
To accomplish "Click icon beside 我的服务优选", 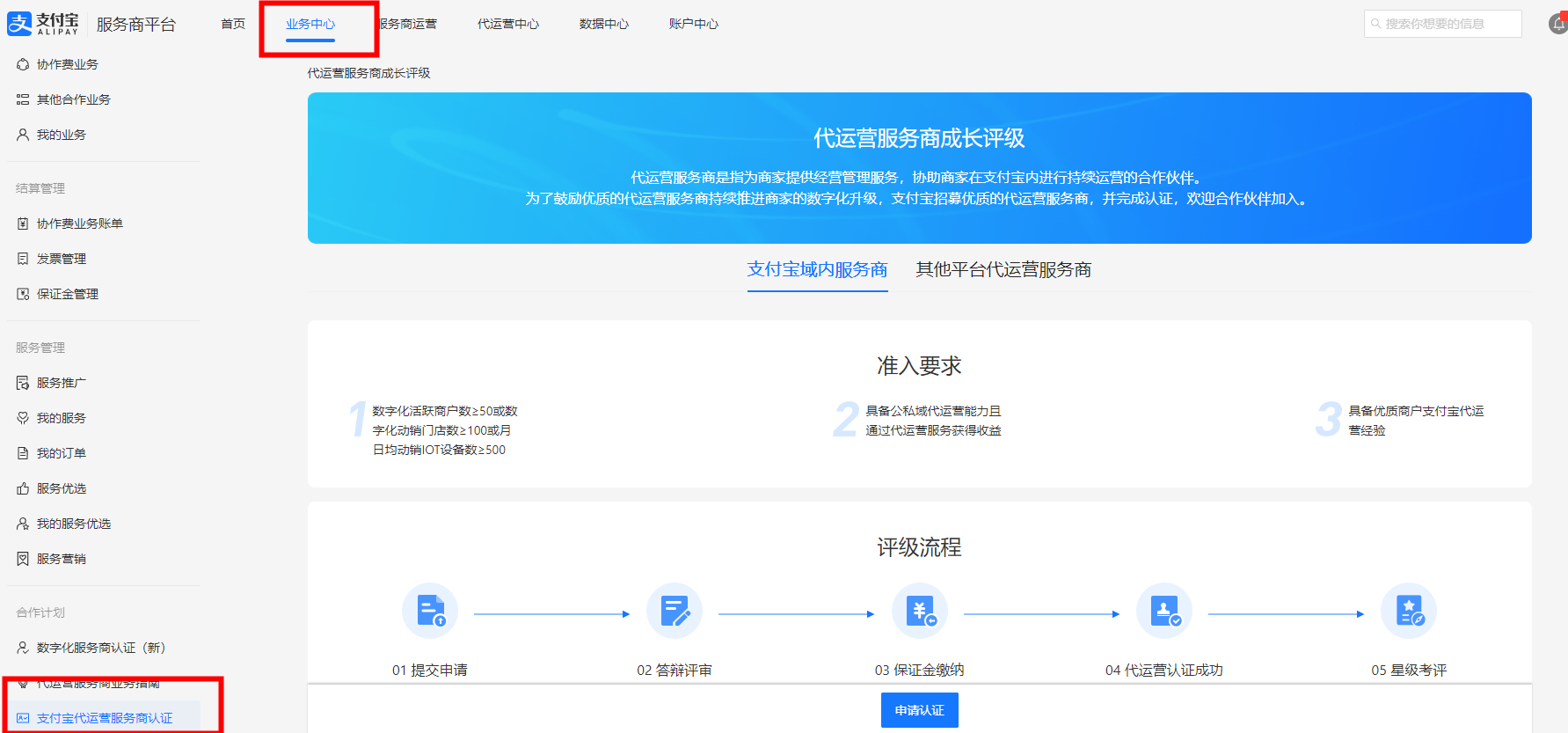I will pyautogui.click(x=23, y=524).
